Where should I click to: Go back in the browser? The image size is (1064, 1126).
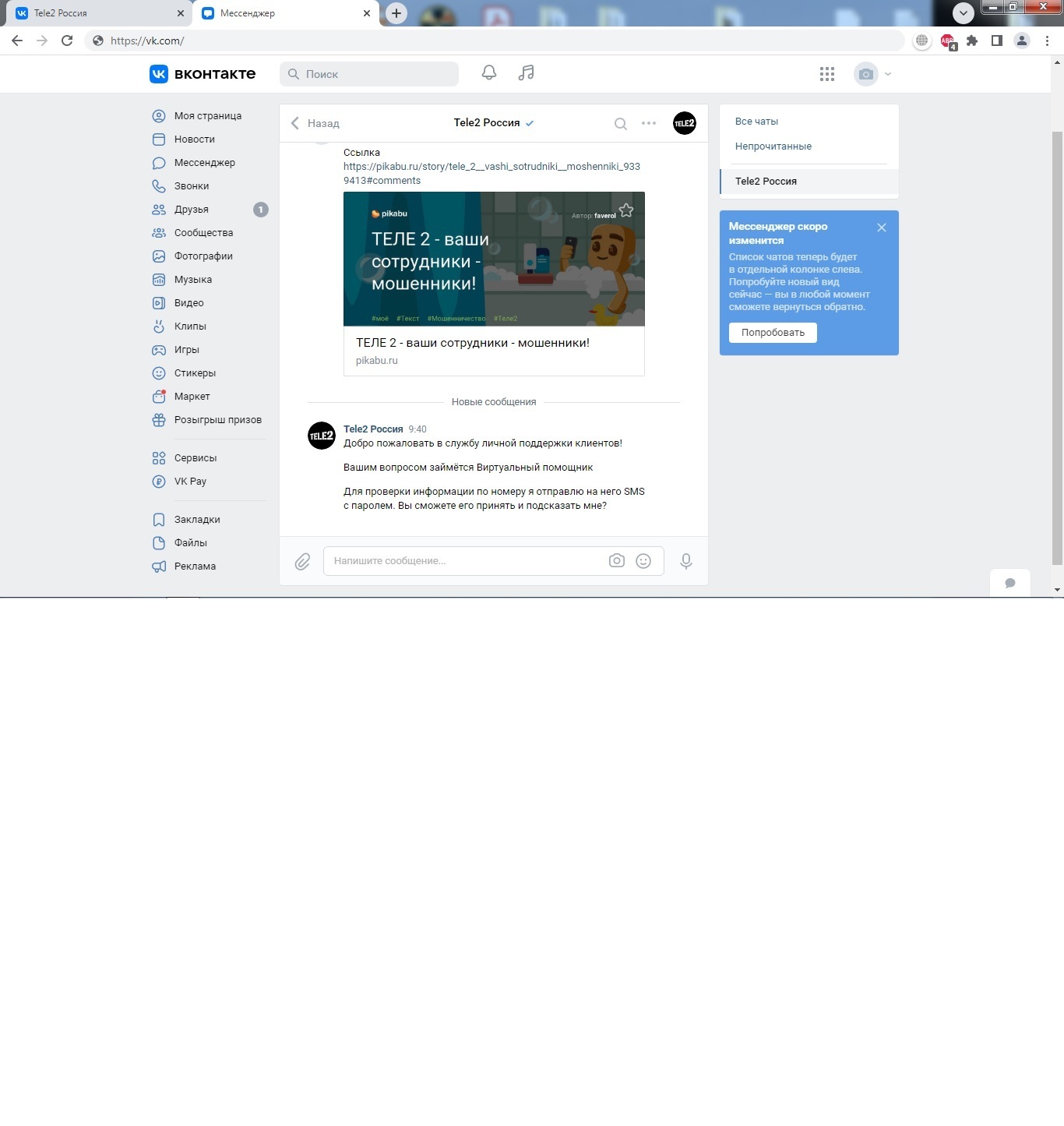pos(17,41)
